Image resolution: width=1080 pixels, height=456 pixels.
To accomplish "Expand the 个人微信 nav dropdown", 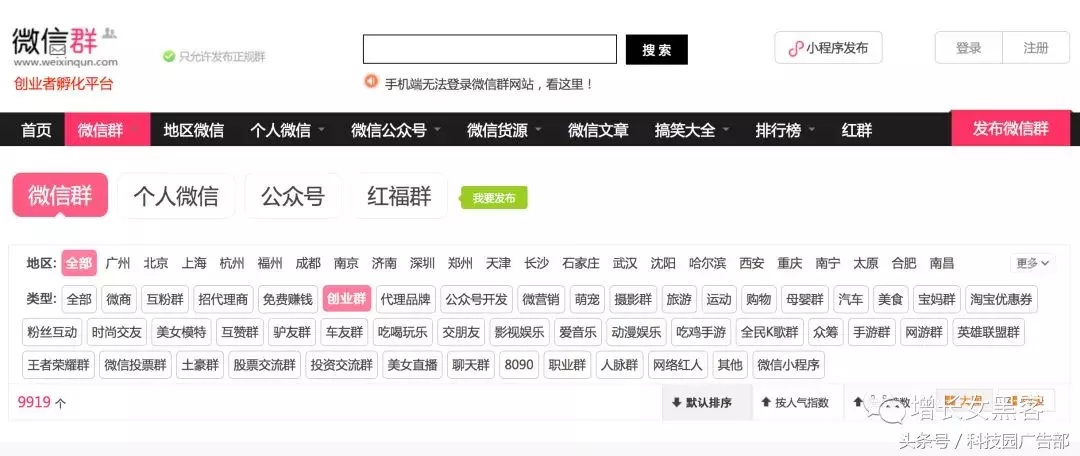I will [287, 129].
